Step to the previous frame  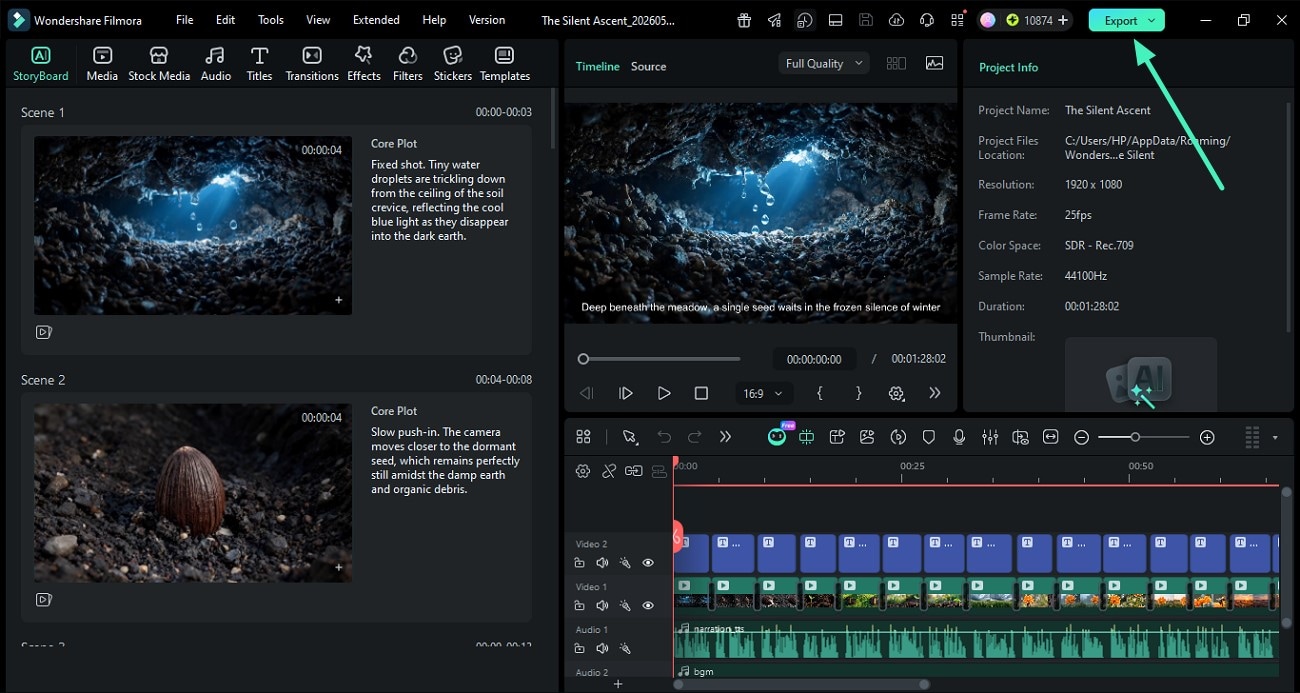pos(587,393)
